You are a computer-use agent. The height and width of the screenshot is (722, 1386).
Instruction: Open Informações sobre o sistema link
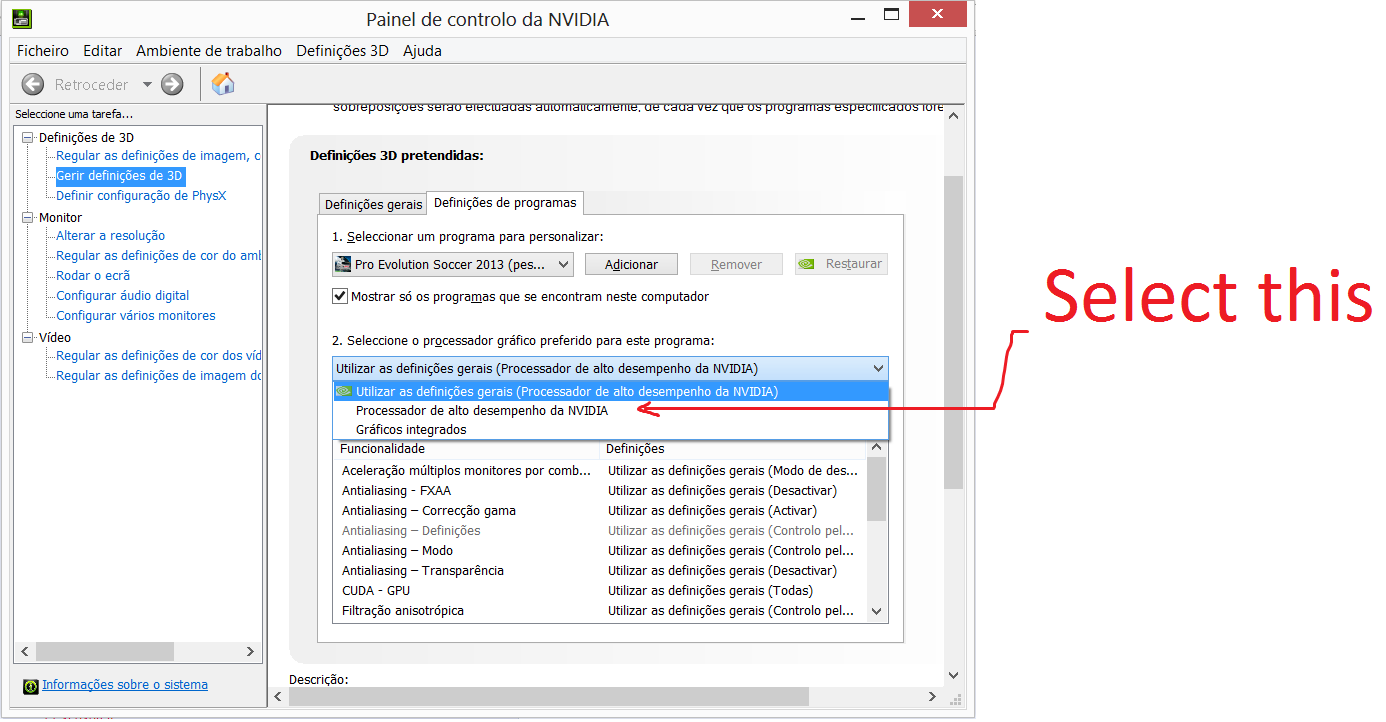(125, 686)
